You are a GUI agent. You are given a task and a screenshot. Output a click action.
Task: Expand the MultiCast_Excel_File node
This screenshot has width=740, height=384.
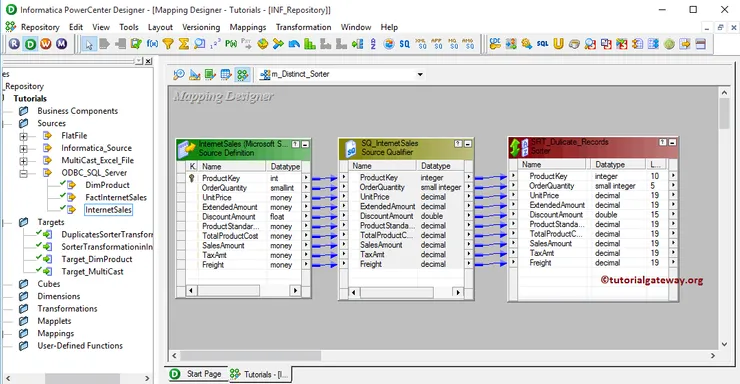[x=23, y=161]
